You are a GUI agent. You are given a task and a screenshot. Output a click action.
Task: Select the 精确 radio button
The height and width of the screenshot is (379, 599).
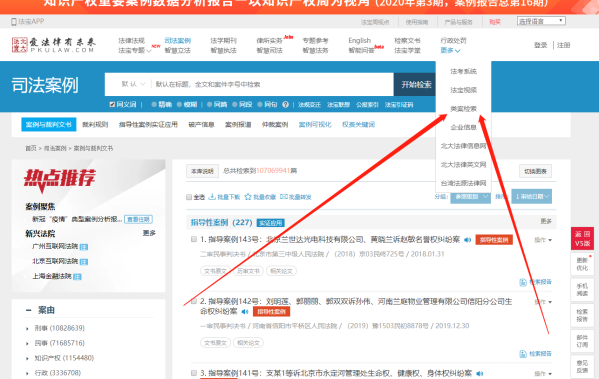[x=154, y=104]
